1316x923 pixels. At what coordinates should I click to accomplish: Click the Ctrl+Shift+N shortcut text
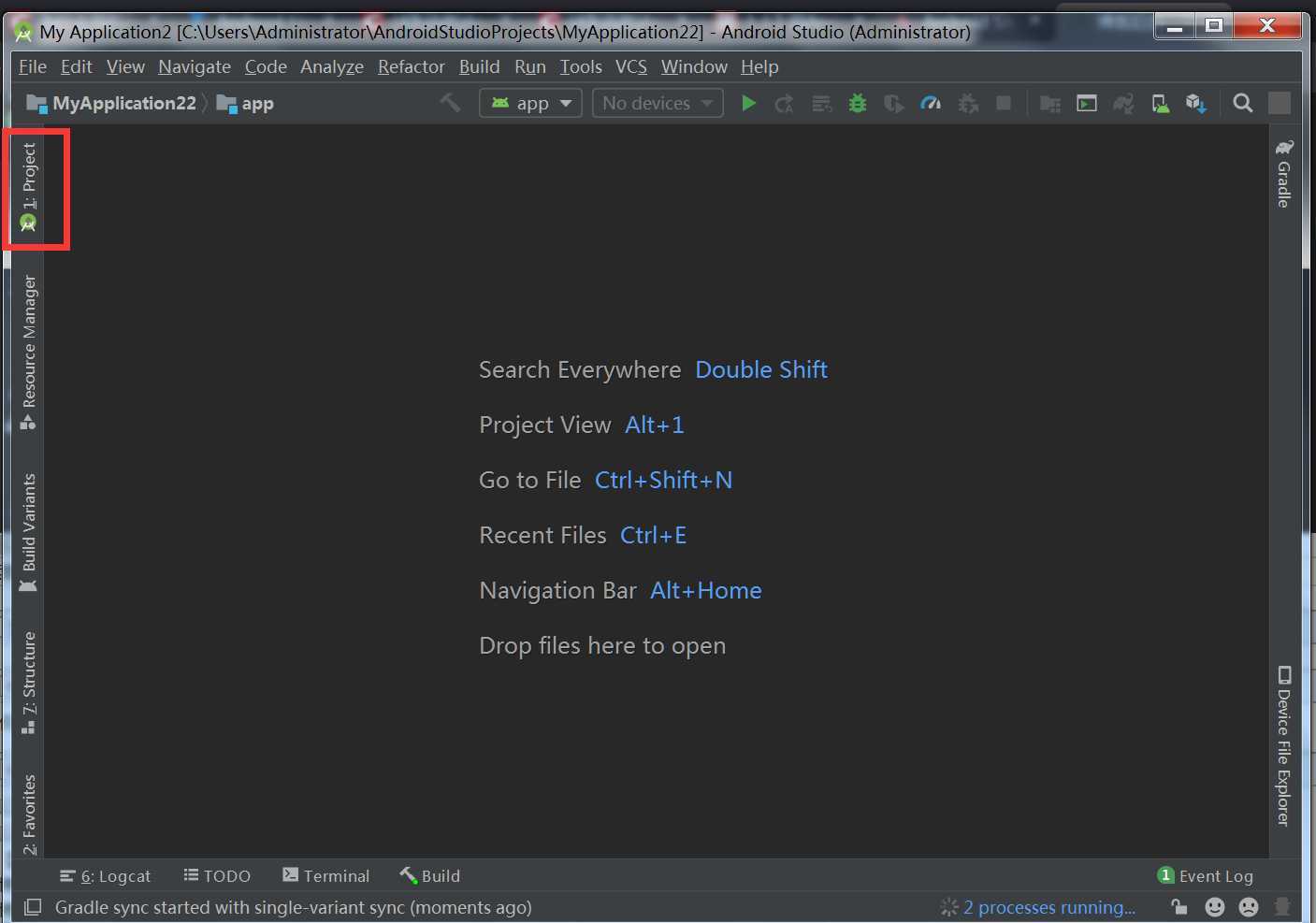click(664, 480)
